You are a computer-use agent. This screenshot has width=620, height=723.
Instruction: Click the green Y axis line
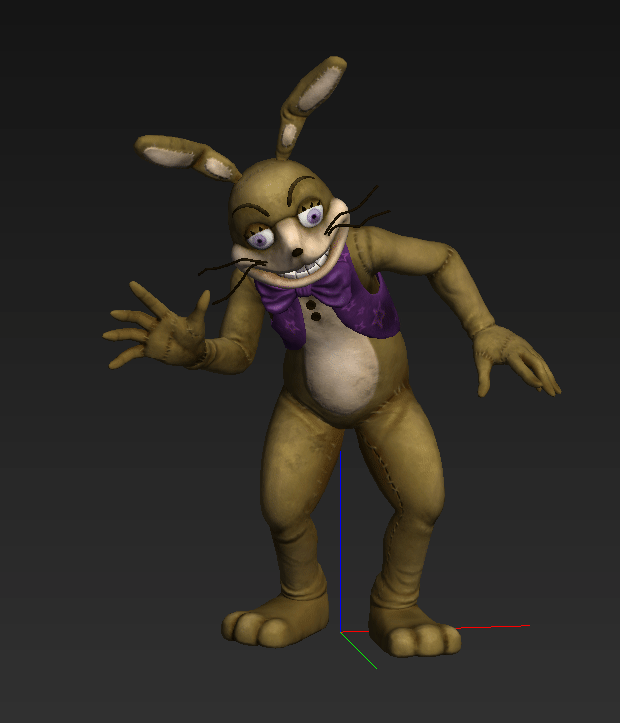pyautogui.click(x=360, y=650)
